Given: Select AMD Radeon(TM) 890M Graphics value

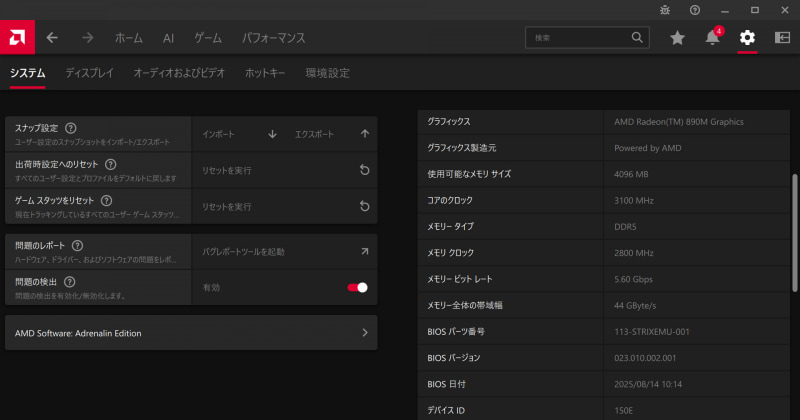Looking at the screenshot, I should 679,121.
